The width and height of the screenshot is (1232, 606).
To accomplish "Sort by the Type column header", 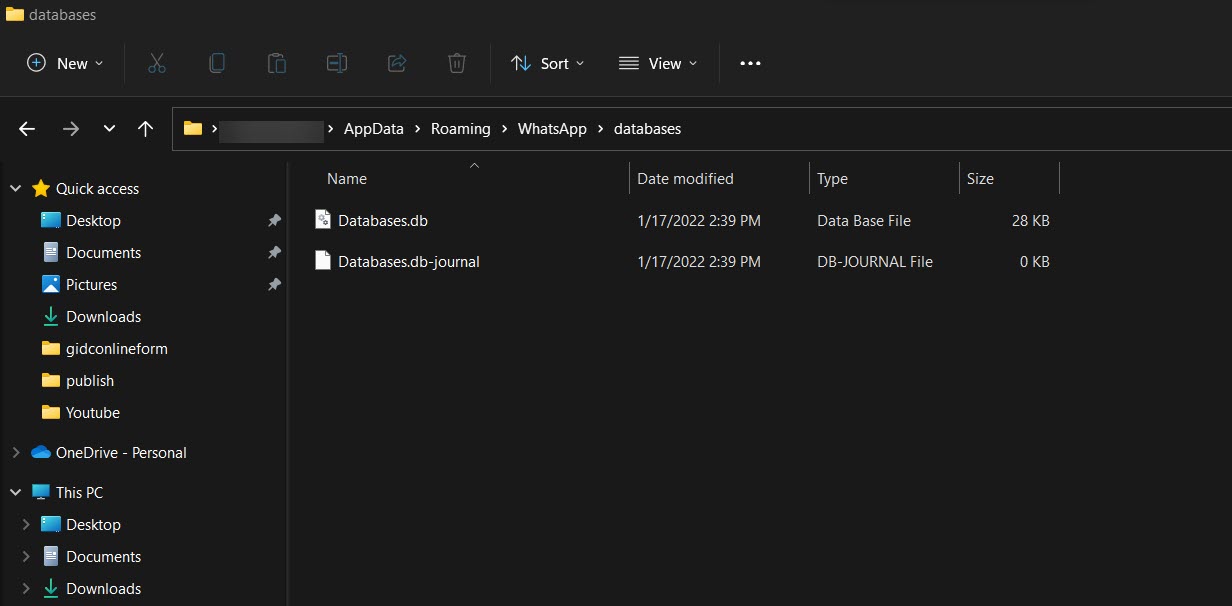I will click(832, 179).
